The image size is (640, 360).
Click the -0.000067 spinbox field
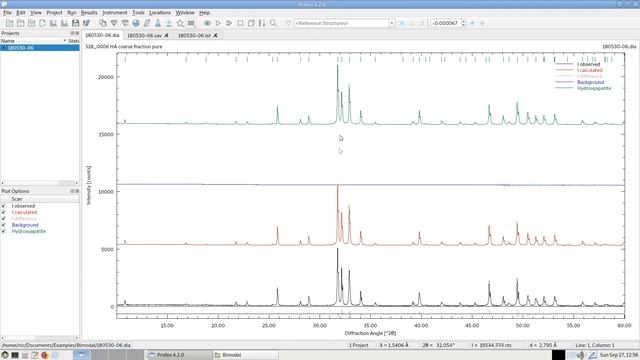445,23
